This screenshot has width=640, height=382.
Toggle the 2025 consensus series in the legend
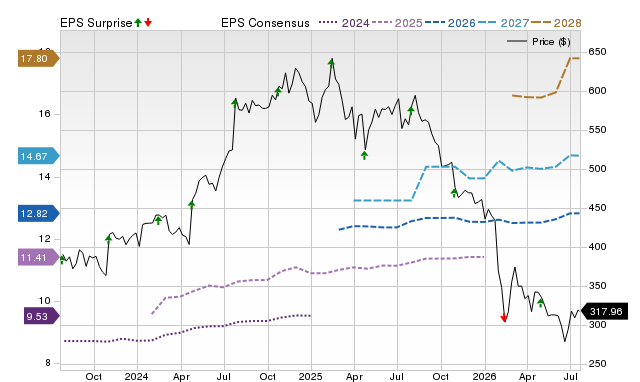(397, 23)
